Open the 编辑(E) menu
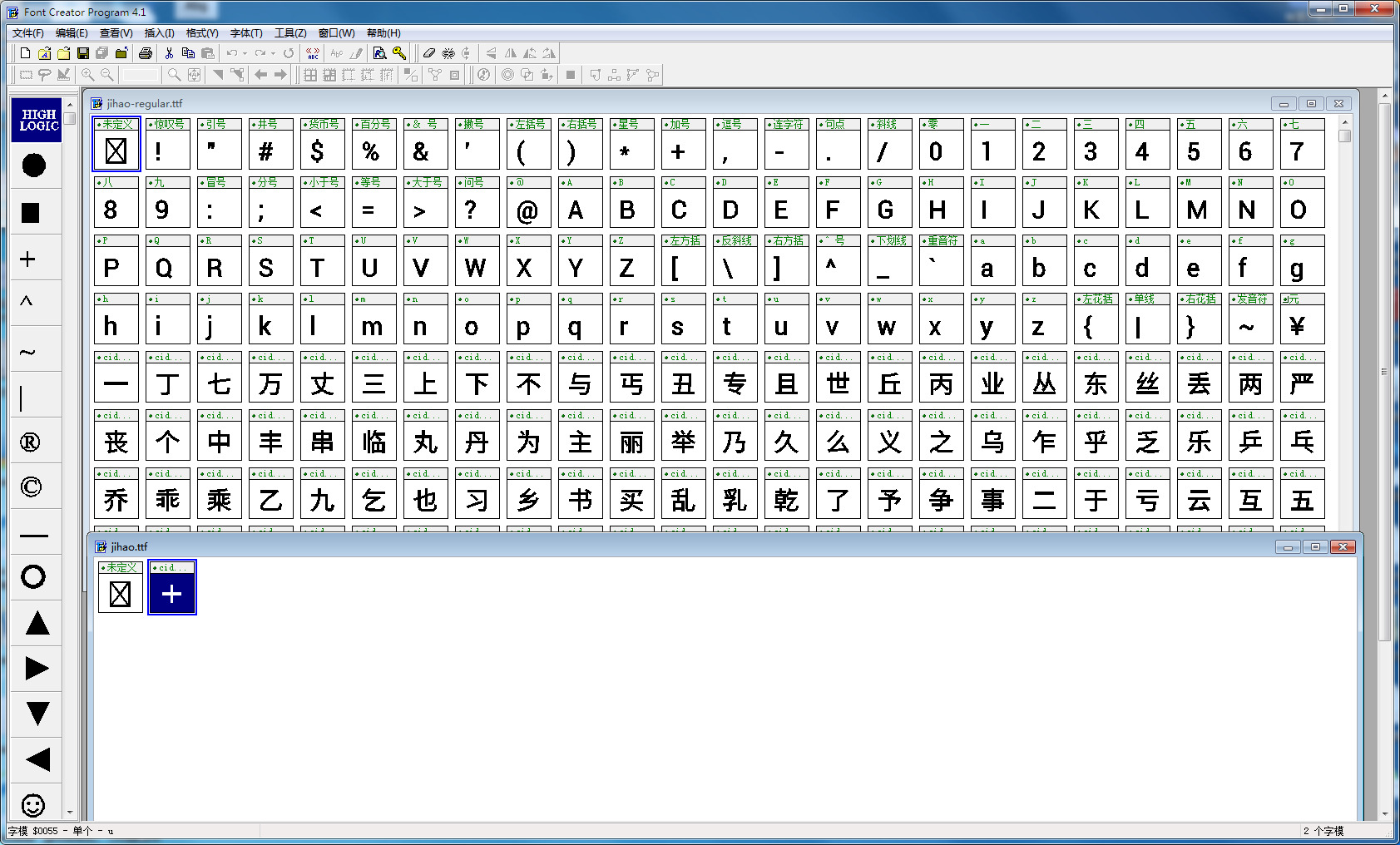 pos(72,33)
